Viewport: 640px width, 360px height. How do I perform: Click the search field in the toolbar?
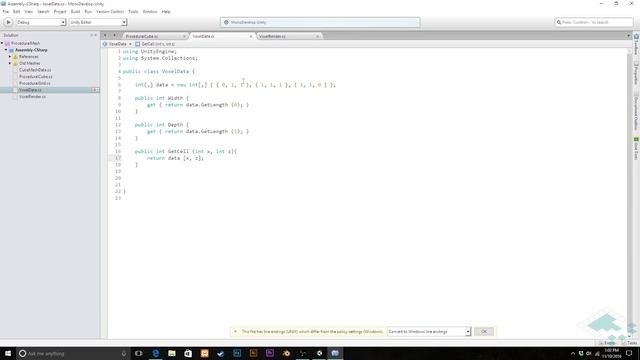pos(594,22)
